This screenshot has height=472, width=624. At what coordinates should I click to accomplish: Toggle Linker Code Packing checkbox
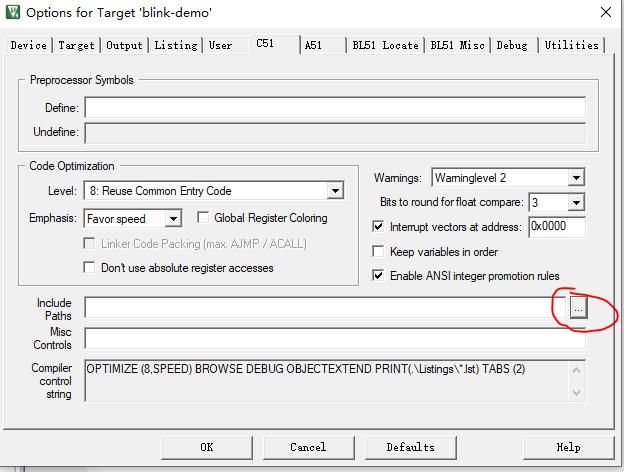click(x=89, y=243)
